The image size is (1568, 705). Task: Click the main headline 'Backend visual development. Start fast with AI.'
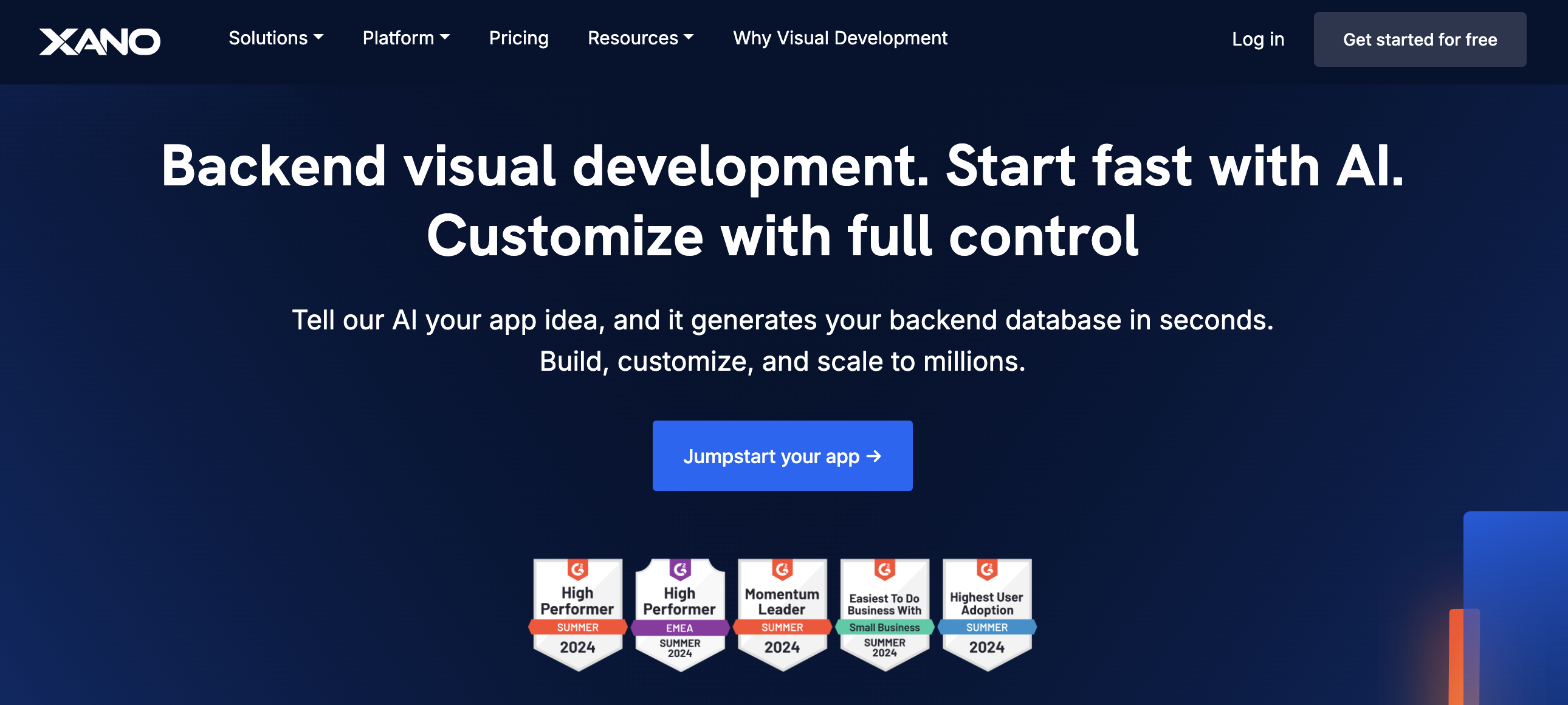[782, 165]
